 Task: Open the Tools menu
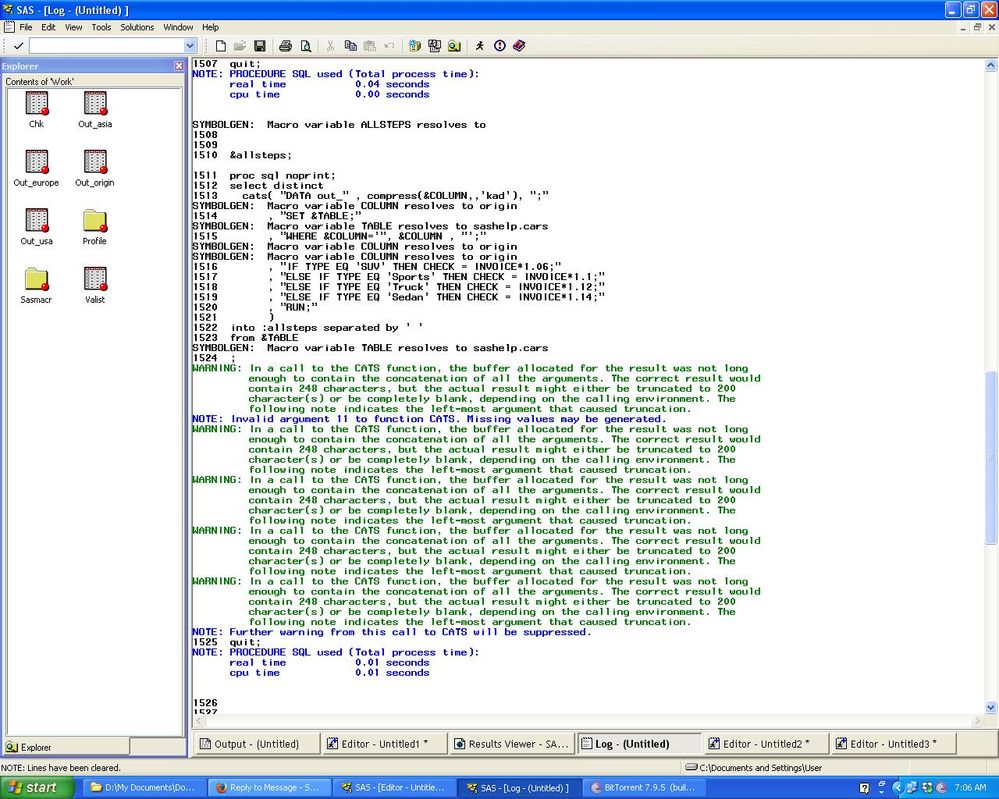coord(101,27)
